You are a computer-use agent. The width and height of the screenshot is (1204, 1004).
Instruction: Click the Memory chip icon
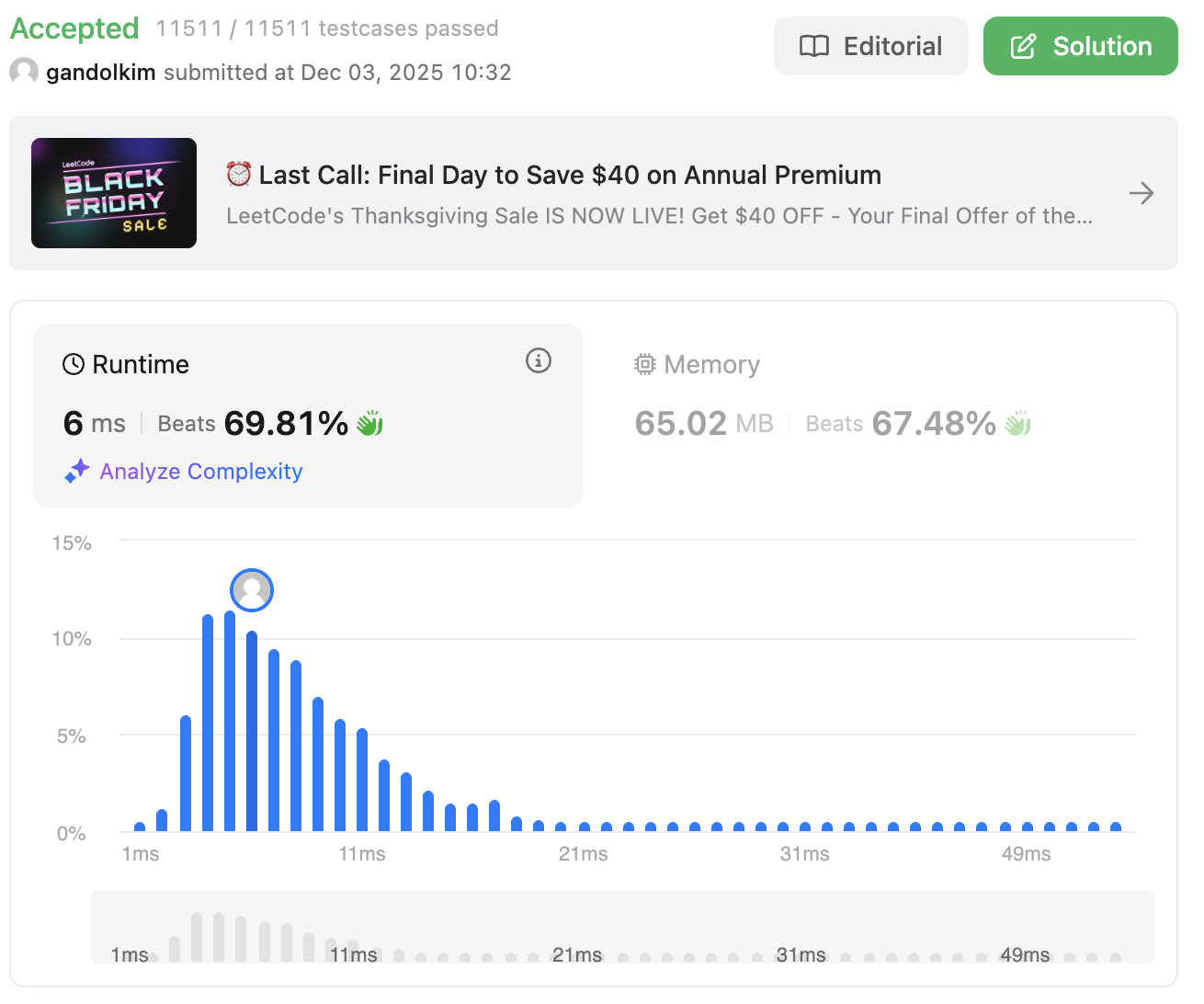tap(645, 364)
